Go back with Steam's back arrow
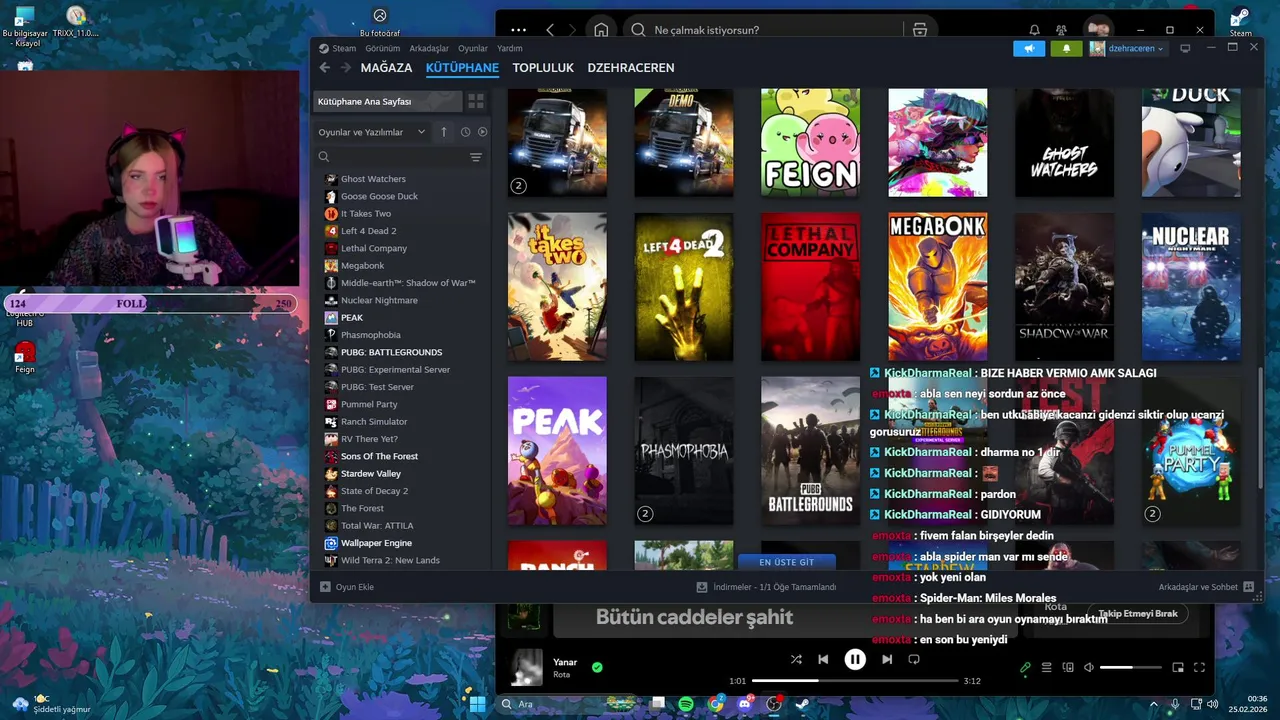 (325, 68)
